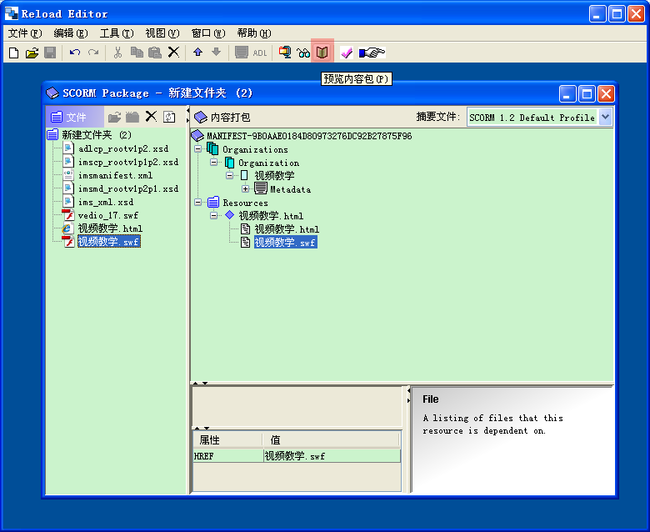
Task: Click the Delete X icon in main toolbar
Action: pos(174,52)
